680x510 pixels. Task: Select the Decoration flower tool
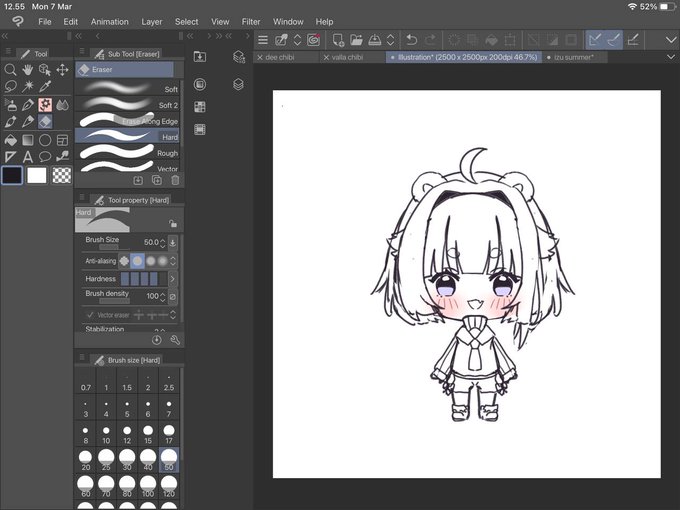tap(45, 105)
